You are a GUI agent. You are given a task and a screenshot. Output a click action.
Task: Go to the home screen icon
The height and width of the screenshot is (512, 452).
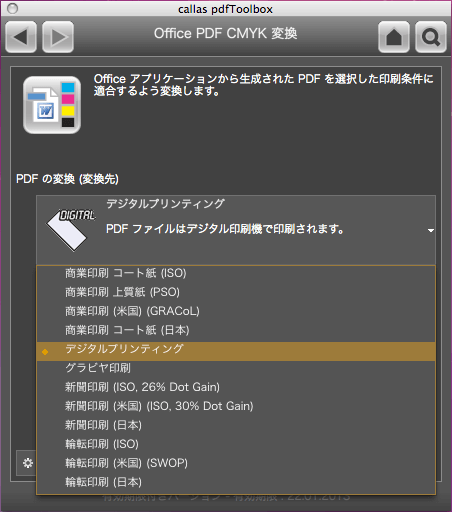[x=394, y=37]
